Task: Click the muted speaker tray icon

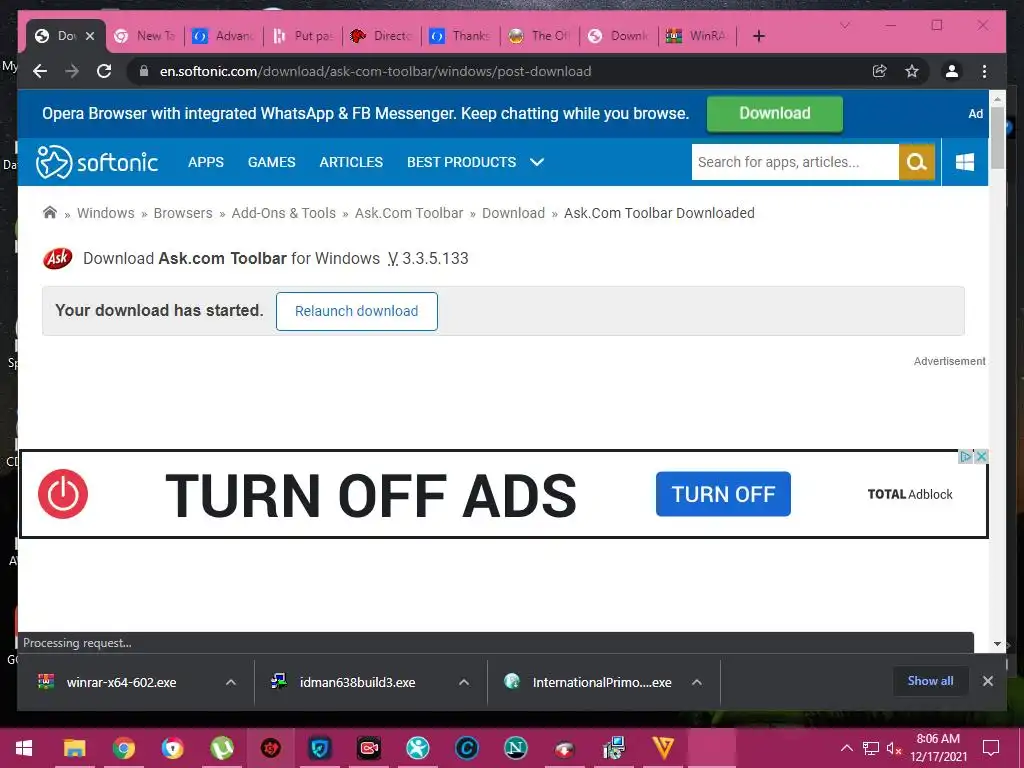Action: [893, 748]
